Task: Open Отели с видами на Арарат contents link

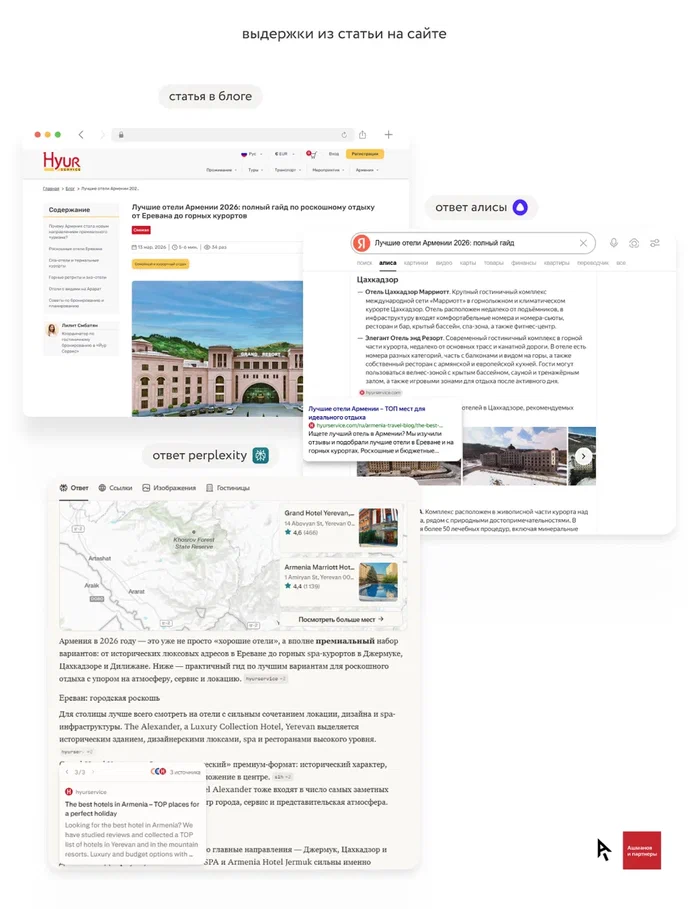Action: 75,289
